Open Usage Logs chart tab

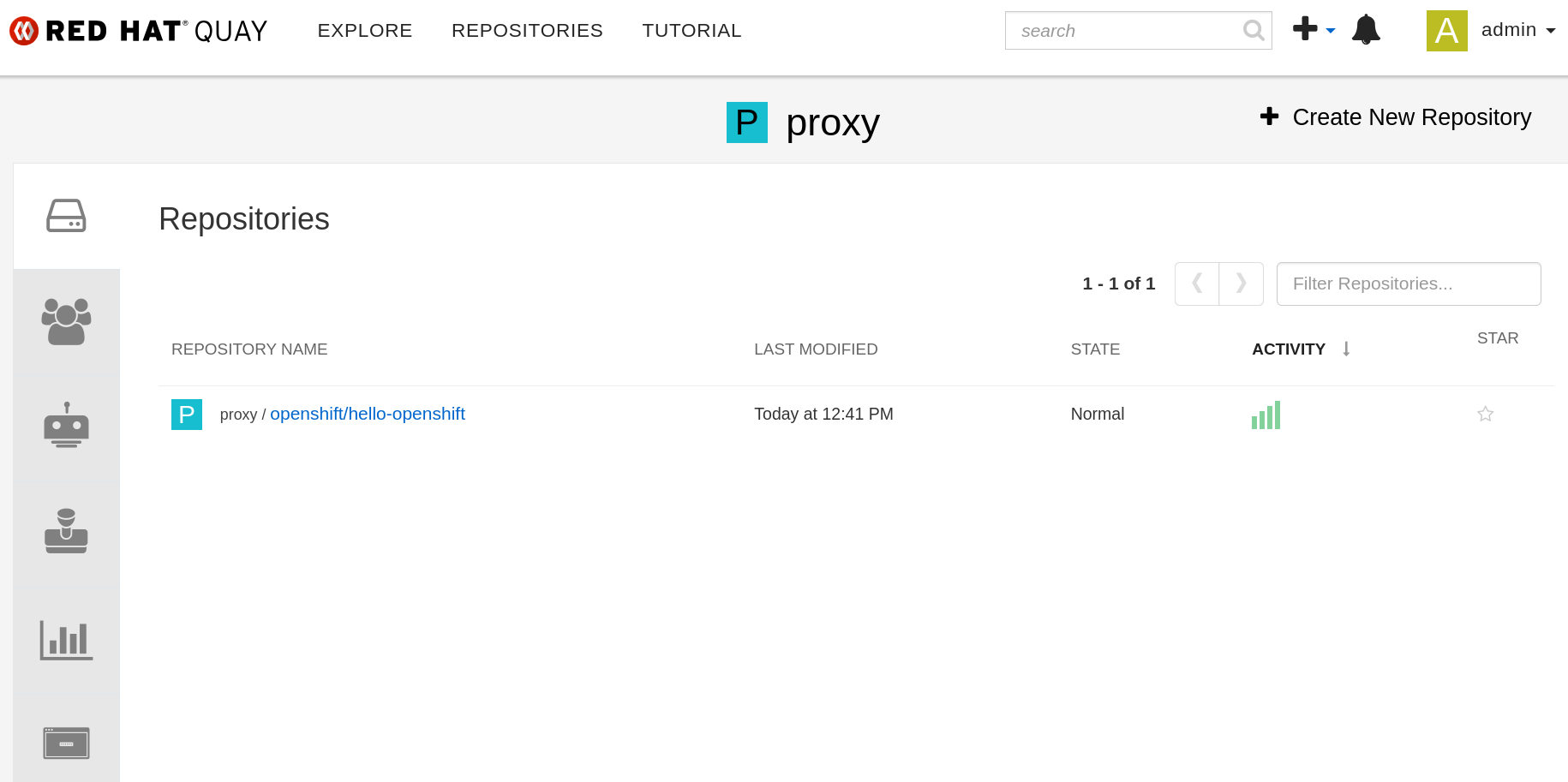(x=66, y=640)
